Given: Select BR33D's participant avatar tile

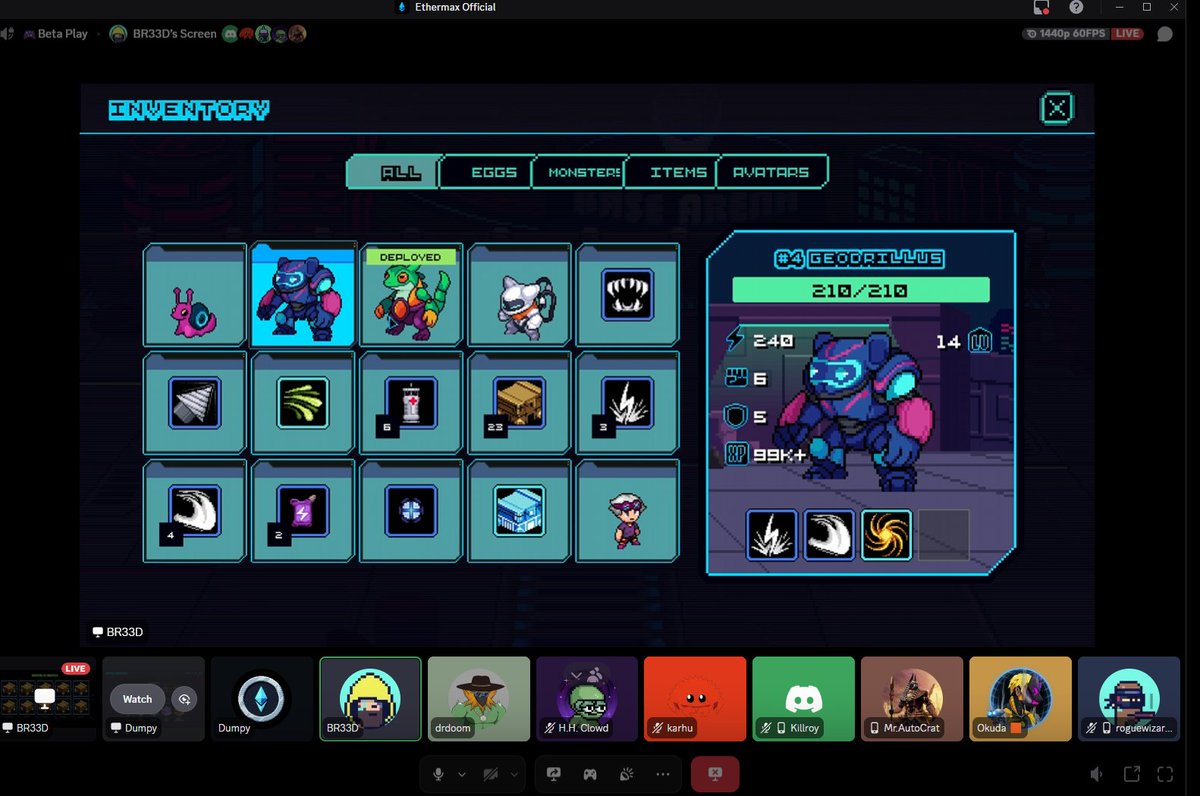Looking at the screenshot, I should coord(370,698).
